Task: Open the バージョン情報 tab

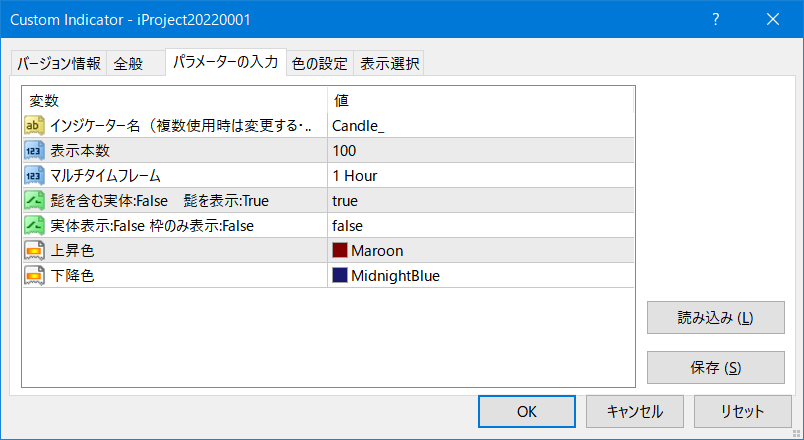Action: click(x=59, y=64)
